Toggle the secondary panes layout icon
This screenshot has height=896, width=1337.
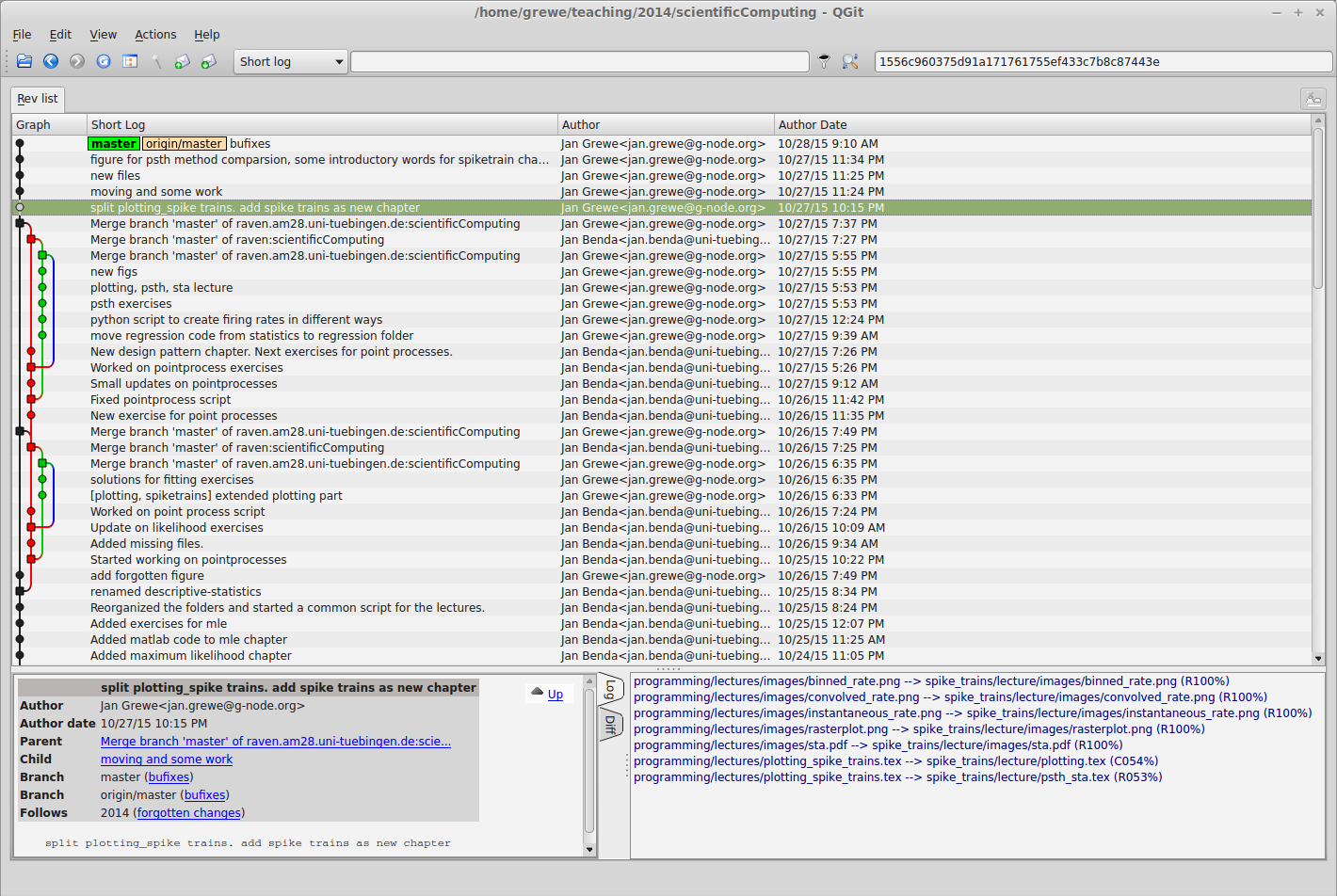click(x=130, y=61)
